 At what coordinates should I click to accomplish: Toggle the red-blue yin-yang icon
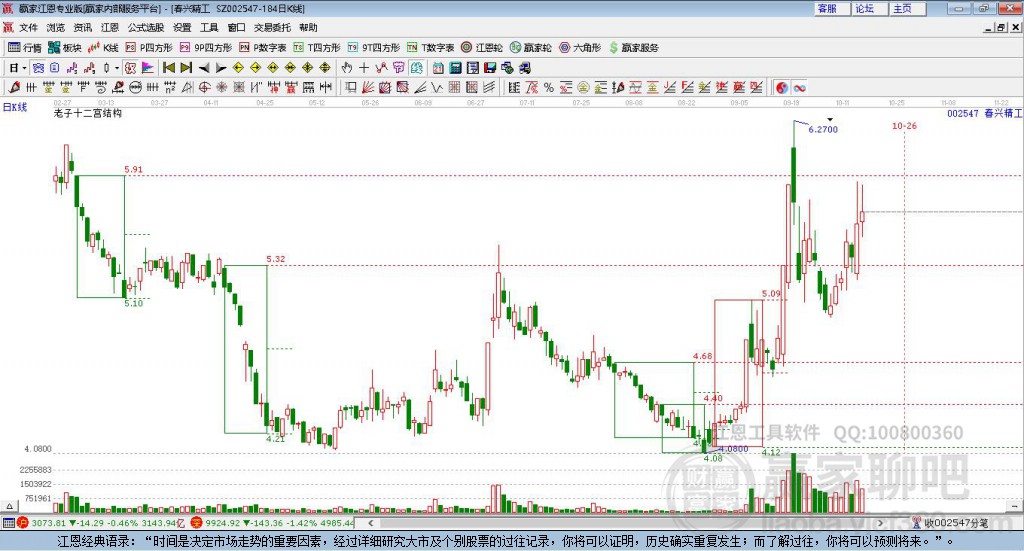click(782, 87)
